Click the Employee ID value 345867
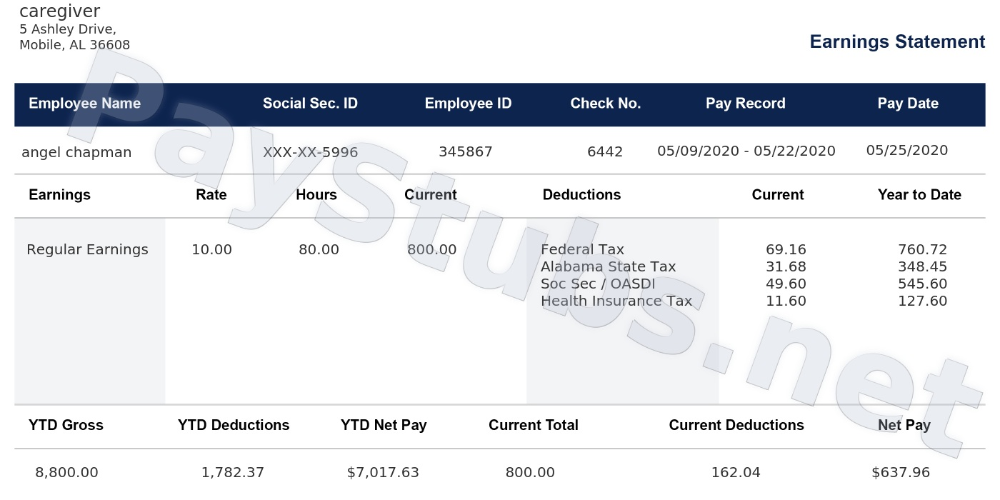 pos(466,152)
